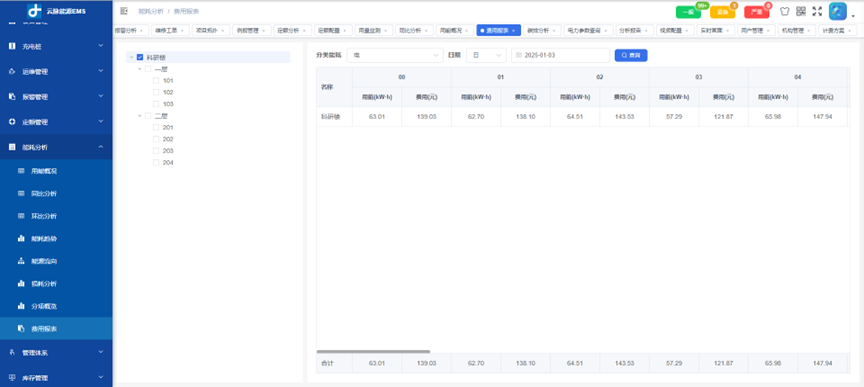864x387 pixels.
Task: Open the theme shirt icon in header
Action: (785, 11)
